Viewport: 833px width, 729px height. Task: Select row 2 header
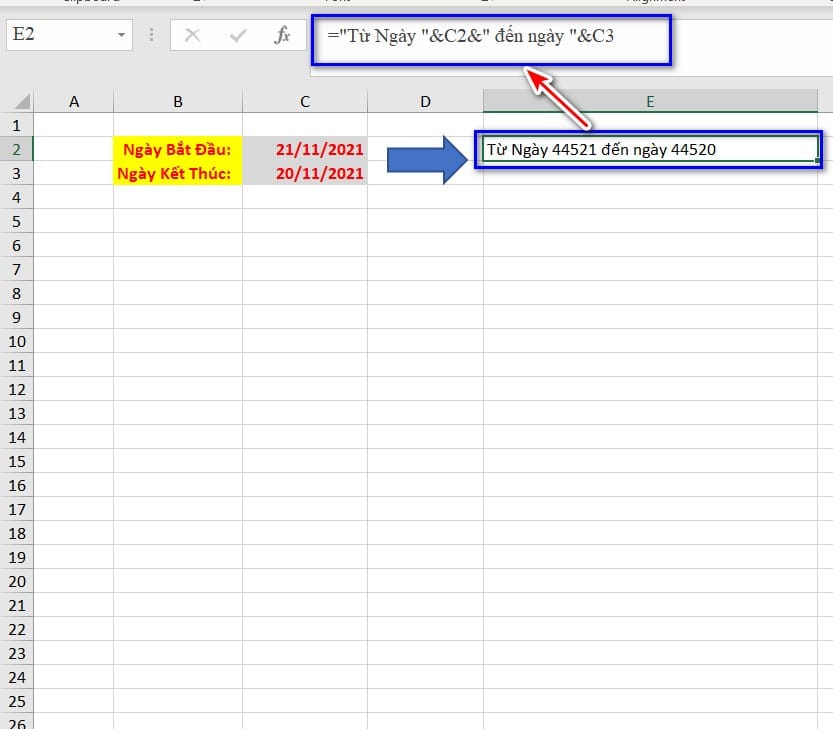17,149
